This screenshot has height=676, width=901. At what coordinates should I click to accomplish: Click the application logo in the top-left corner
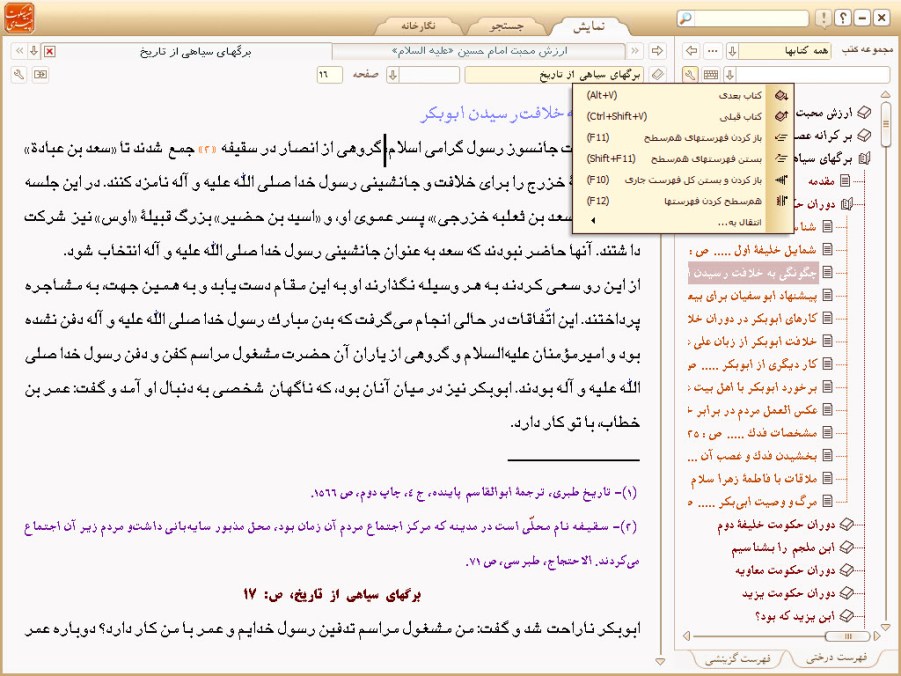click(x=20, y=18)
